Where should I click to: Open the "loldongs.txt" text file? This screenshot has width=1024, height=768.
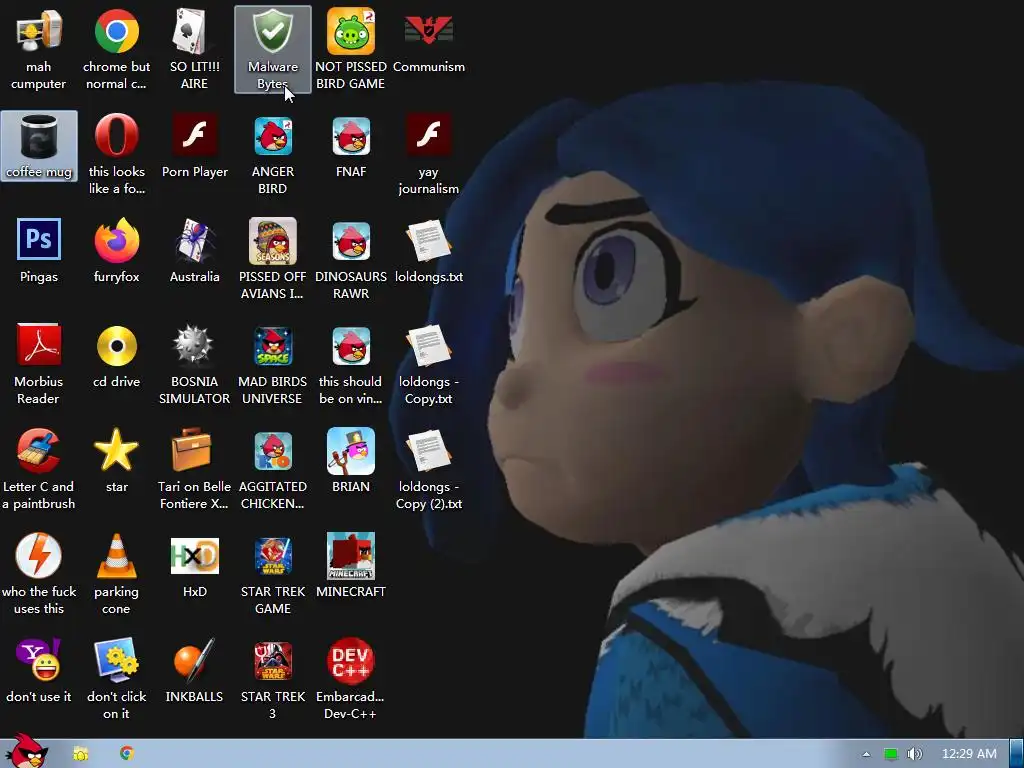click(x=428, y=251)
